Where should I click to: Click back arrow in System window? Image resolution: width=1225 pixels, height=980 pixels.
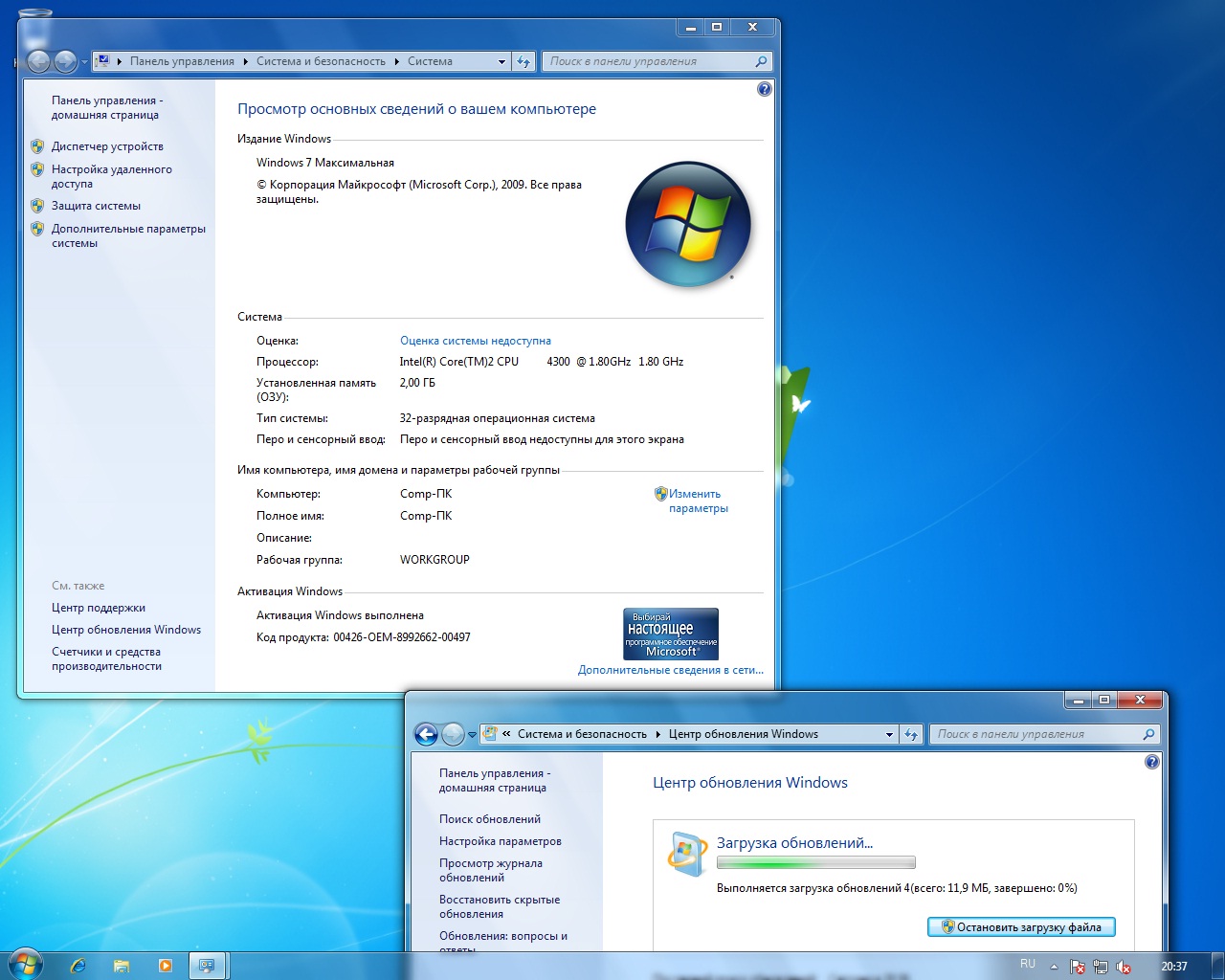click(x=38, y=61)
